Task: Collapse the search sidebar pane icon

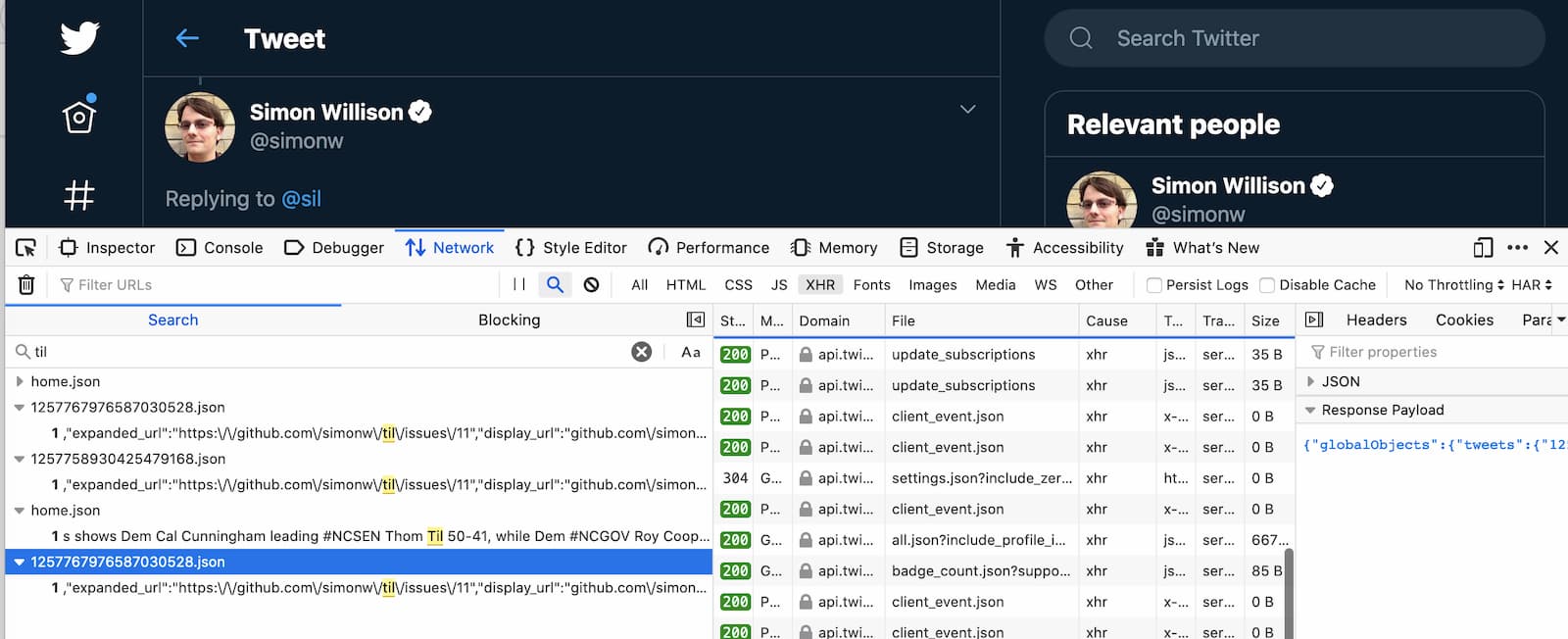Action: point(696,319)
